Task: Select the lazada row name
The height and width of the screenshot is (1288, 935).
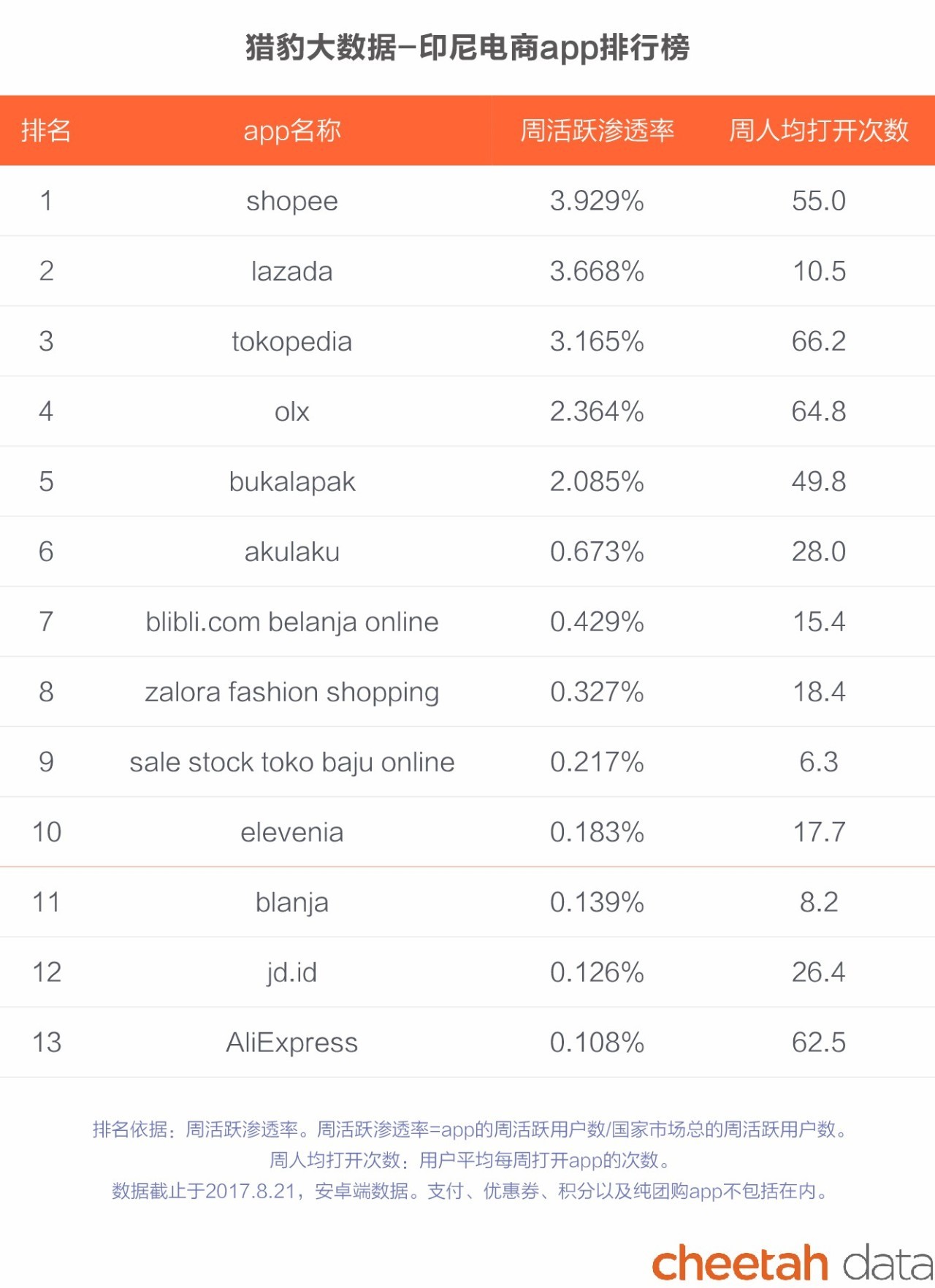Action: (x=292, y=271)
